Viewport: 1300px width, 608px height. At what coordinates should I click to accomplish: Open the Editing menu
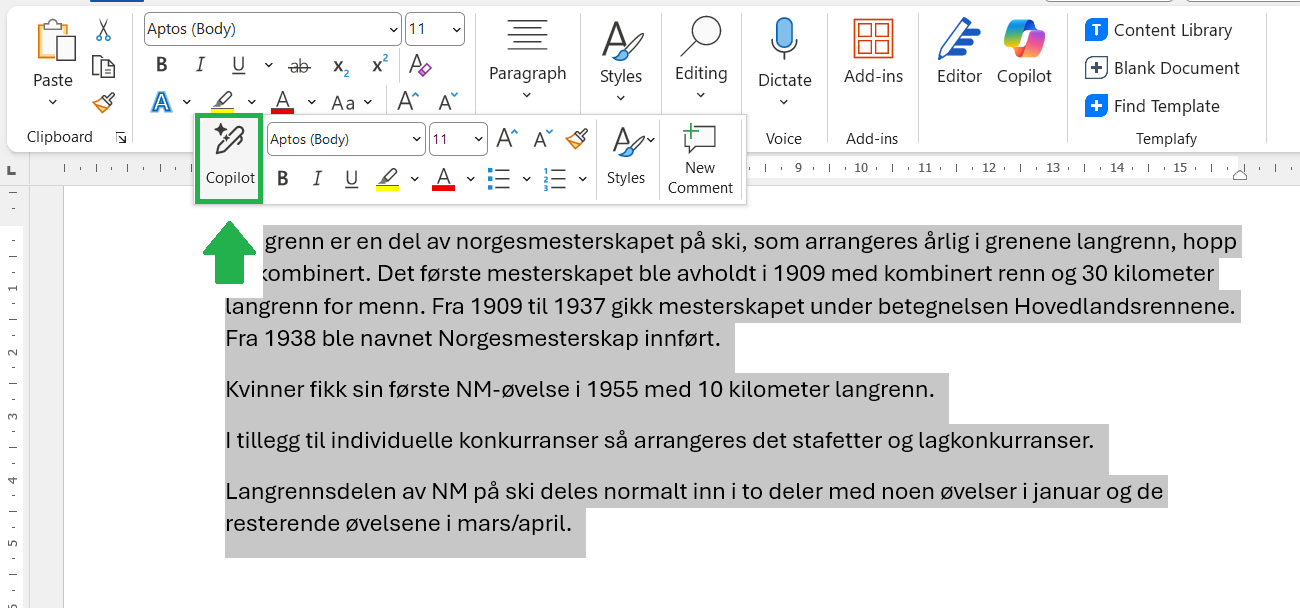click(701, 52)
